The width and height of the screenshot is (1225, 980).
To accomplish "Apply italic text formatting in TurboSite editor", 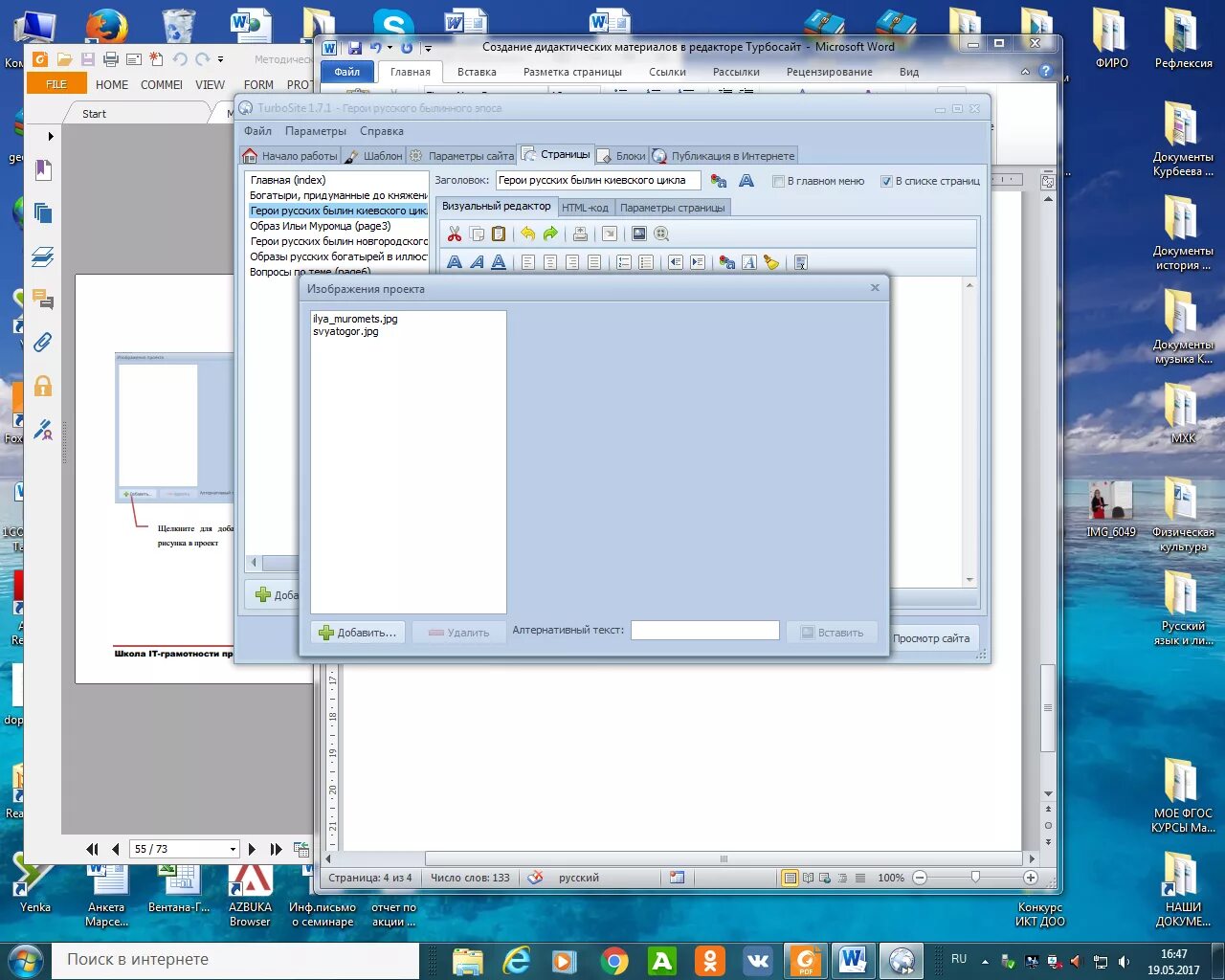I will 477,262.
